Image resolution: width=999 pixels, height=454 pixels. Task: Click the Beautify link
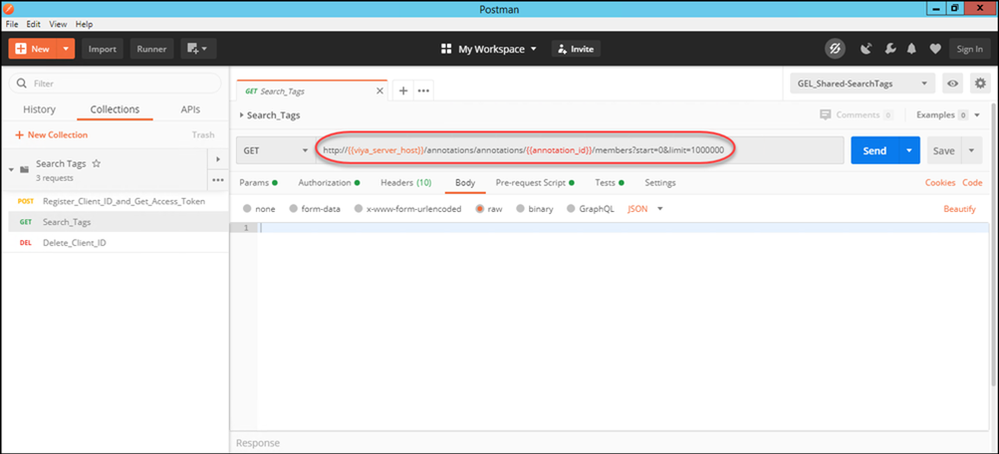[959, 209]
